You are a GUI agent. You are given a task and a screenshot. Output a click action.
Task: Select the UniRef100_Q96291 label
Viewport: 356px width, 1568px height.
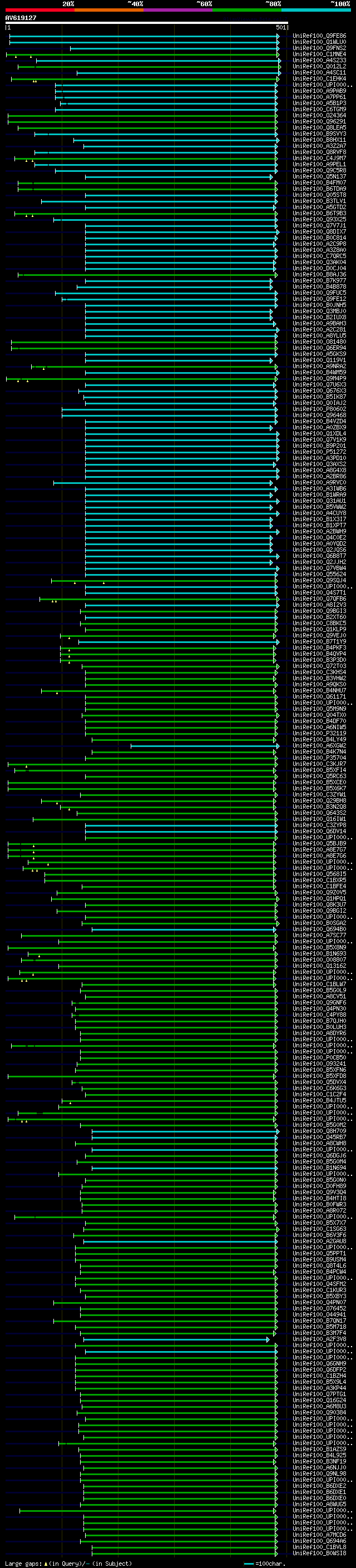coord(319,121)
